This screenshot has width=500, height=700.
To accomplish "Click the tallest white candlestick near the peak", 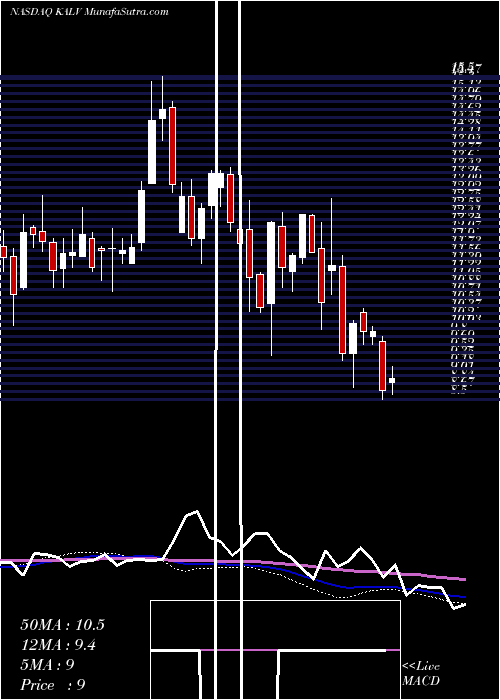I will tap(152, 151).
